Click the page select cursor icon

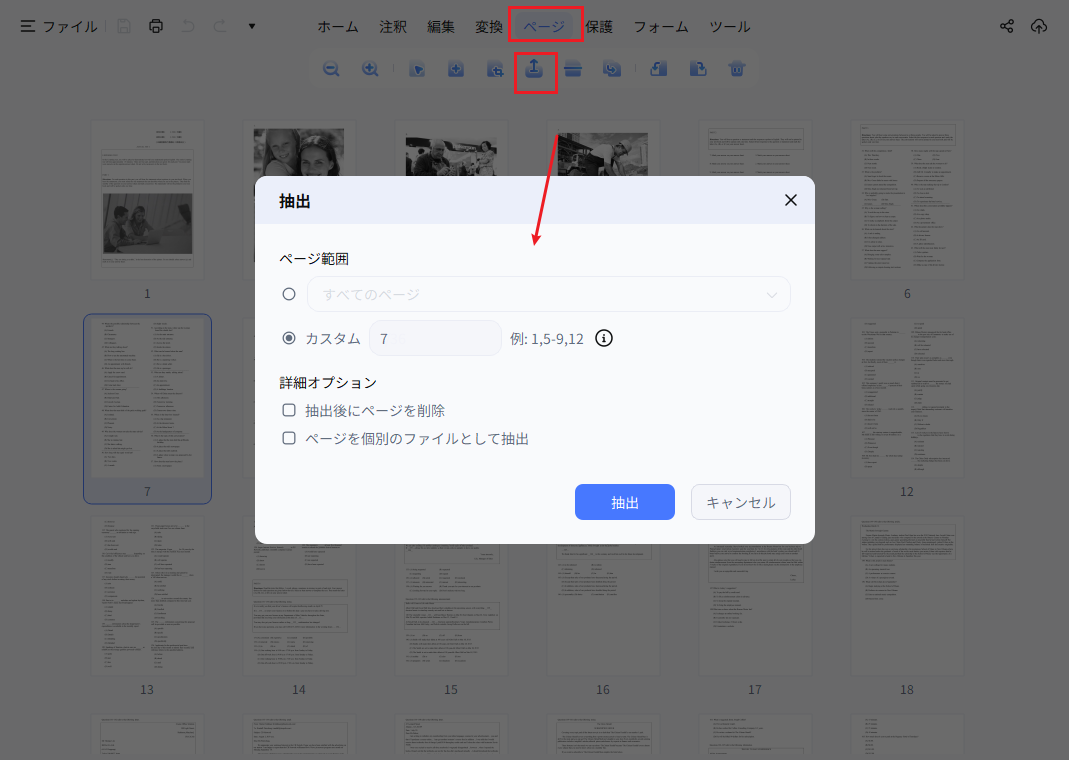click(x=417, y=69)
